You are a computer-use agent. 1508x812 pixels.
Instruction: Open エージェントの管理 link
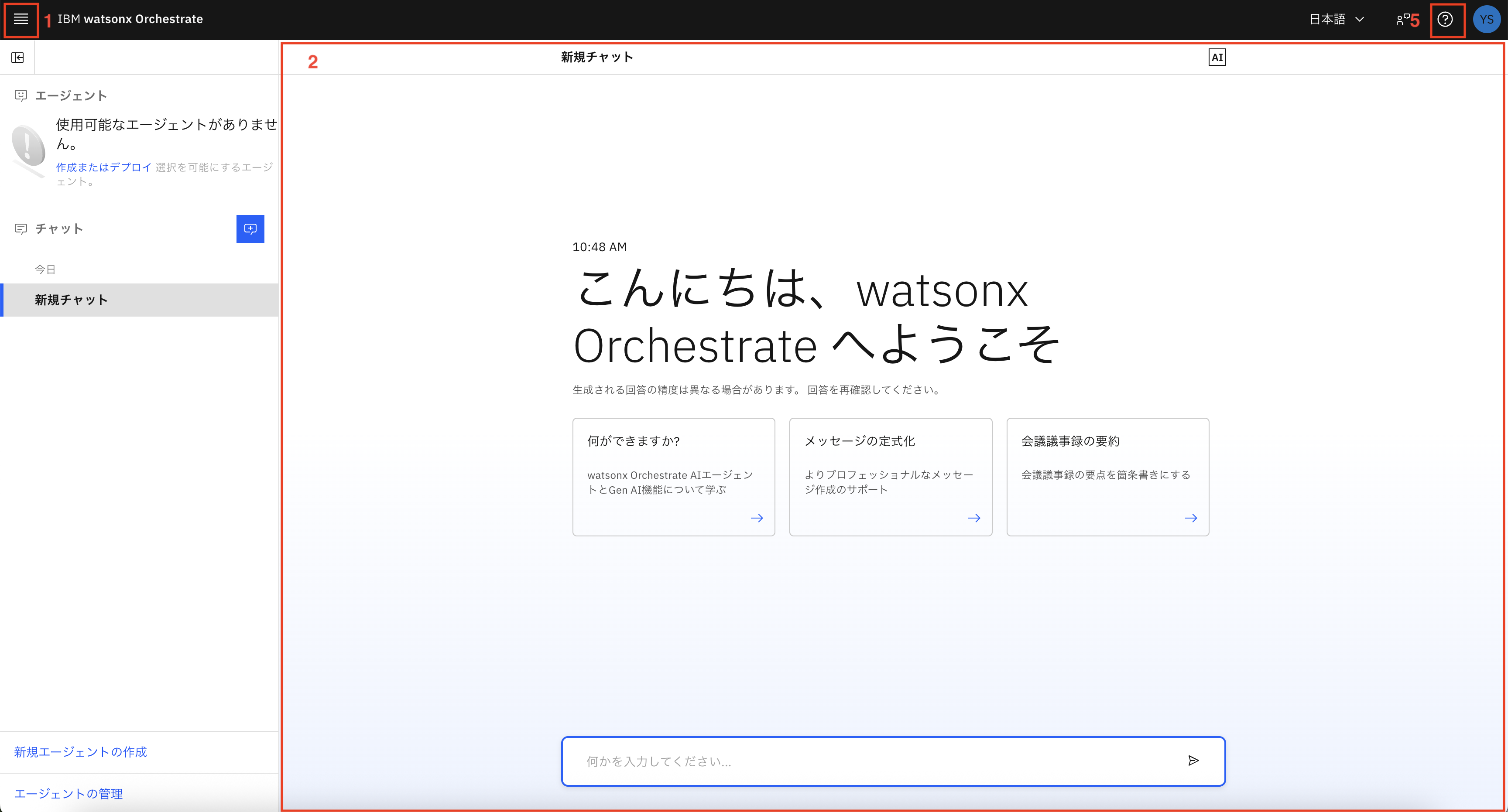click(69, 793)
